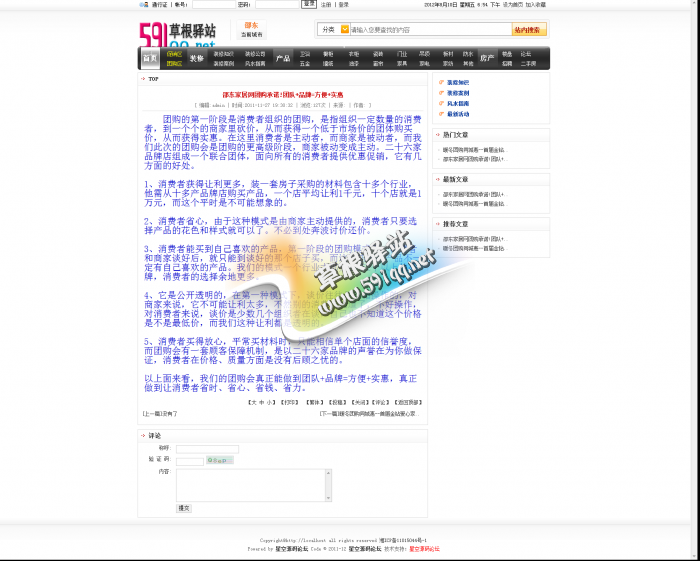Open first article under 推荐文章
The image size is (700, 561).
click(475, 239)
